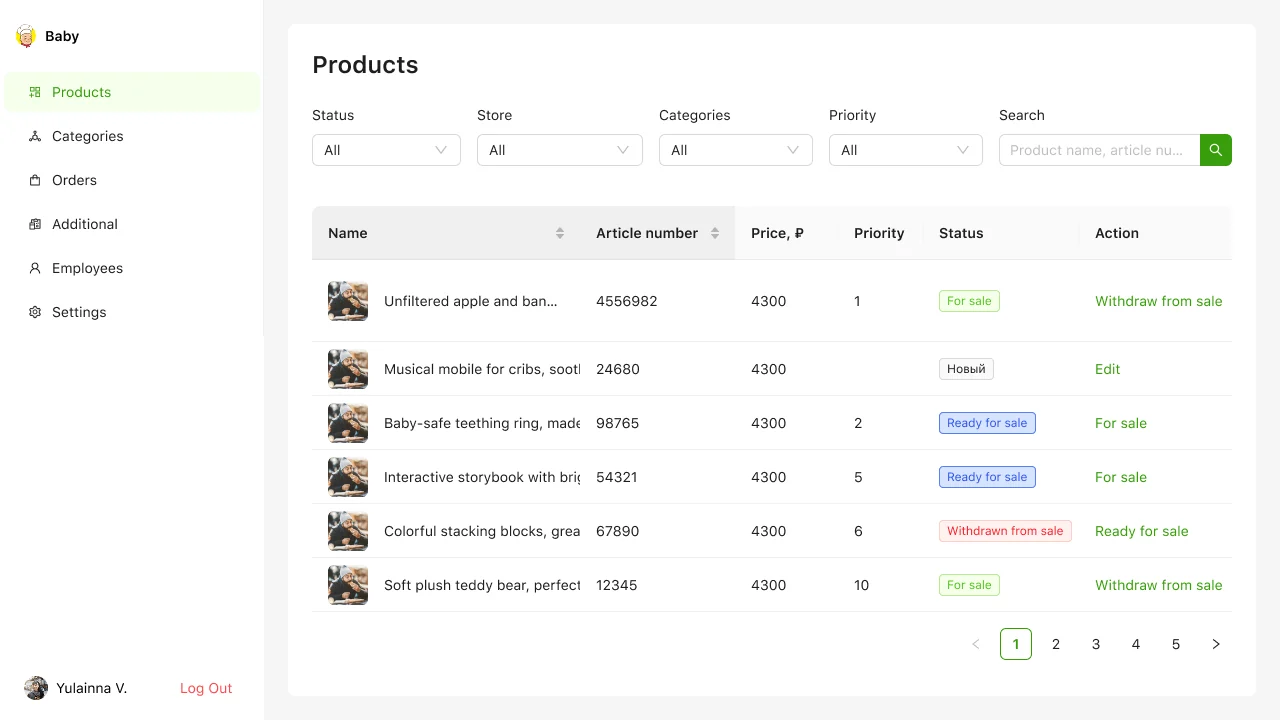Go to page 5
This screenshot has width=1280, height=720.
(1176, 644)
